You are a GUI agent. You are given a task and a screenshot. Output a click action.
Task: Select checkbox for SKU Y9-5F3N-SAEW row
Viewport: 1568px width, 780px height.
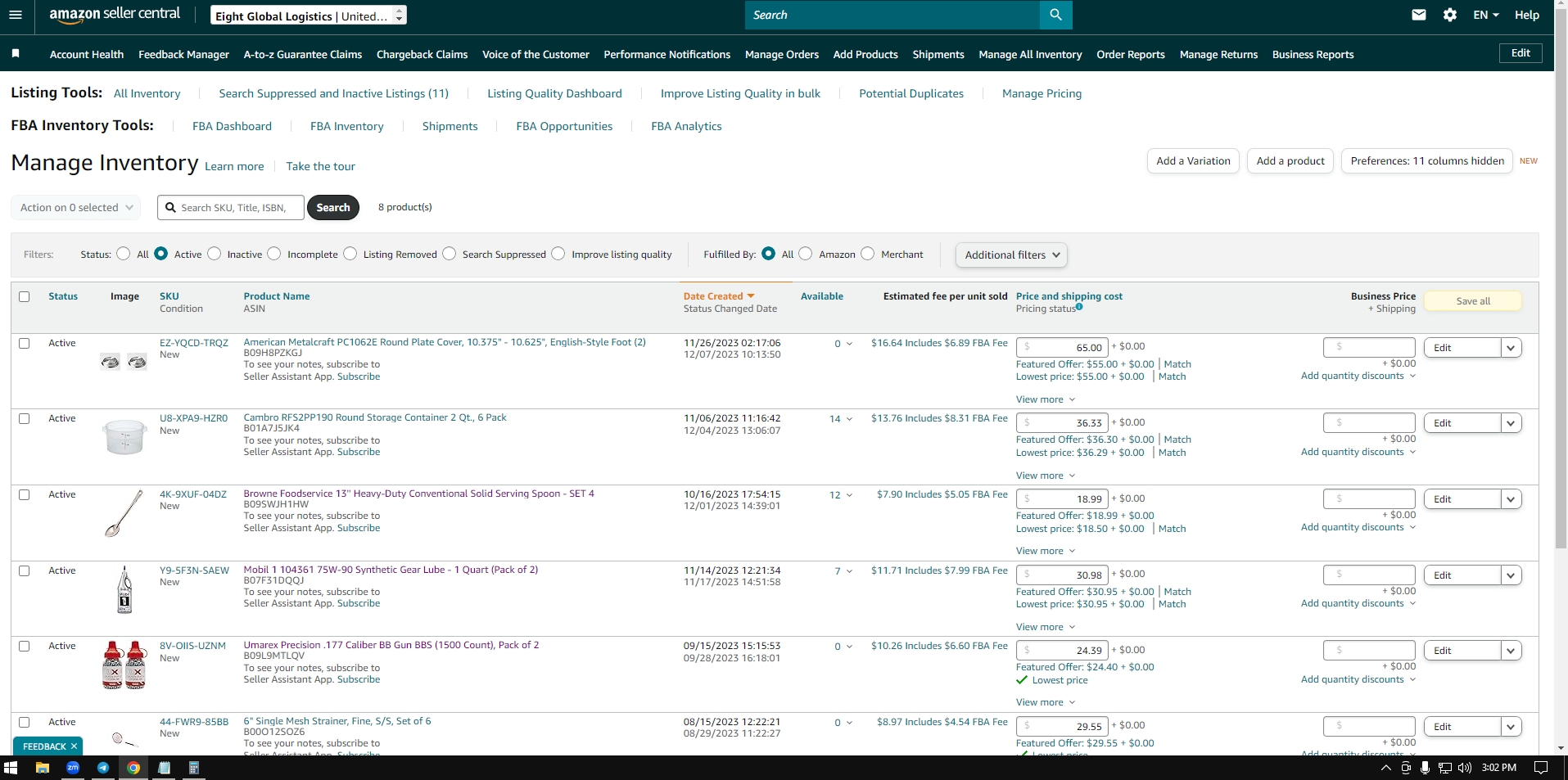click(25, 570)
